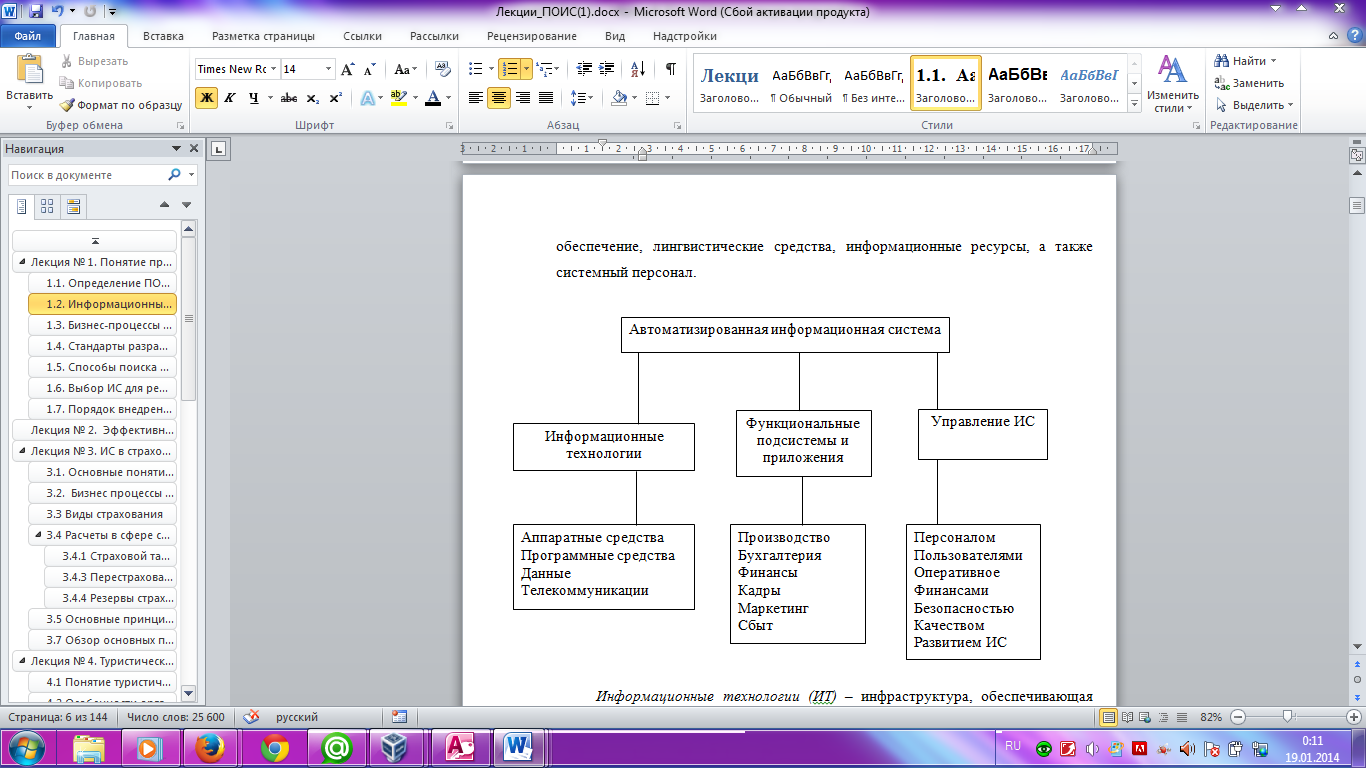Click Найти button
1366x768 pixels.
1246,61
